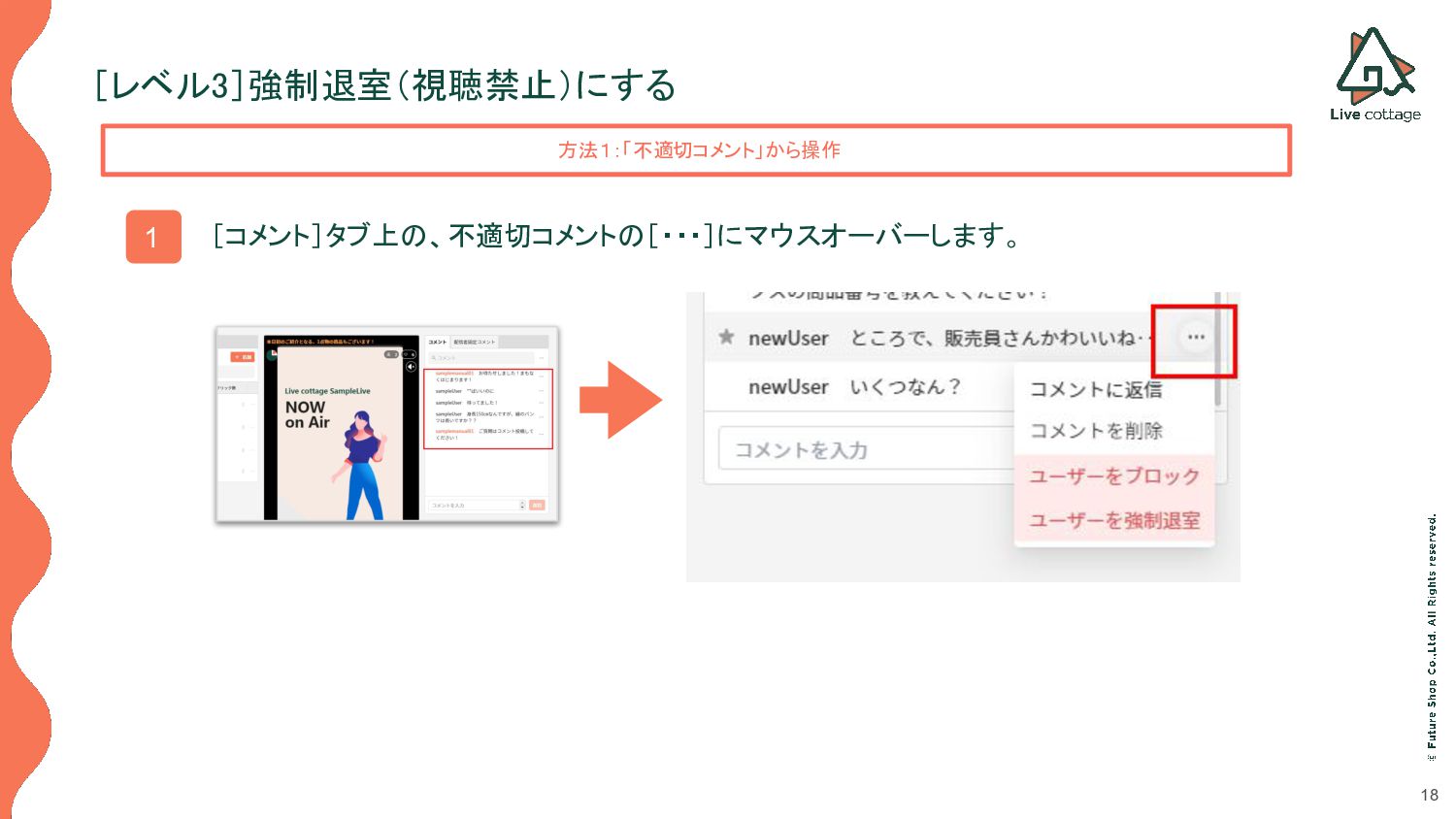Screen dimensions: 1456x819
Task: Click the speaker mute icon on the video
Action: 411,367
